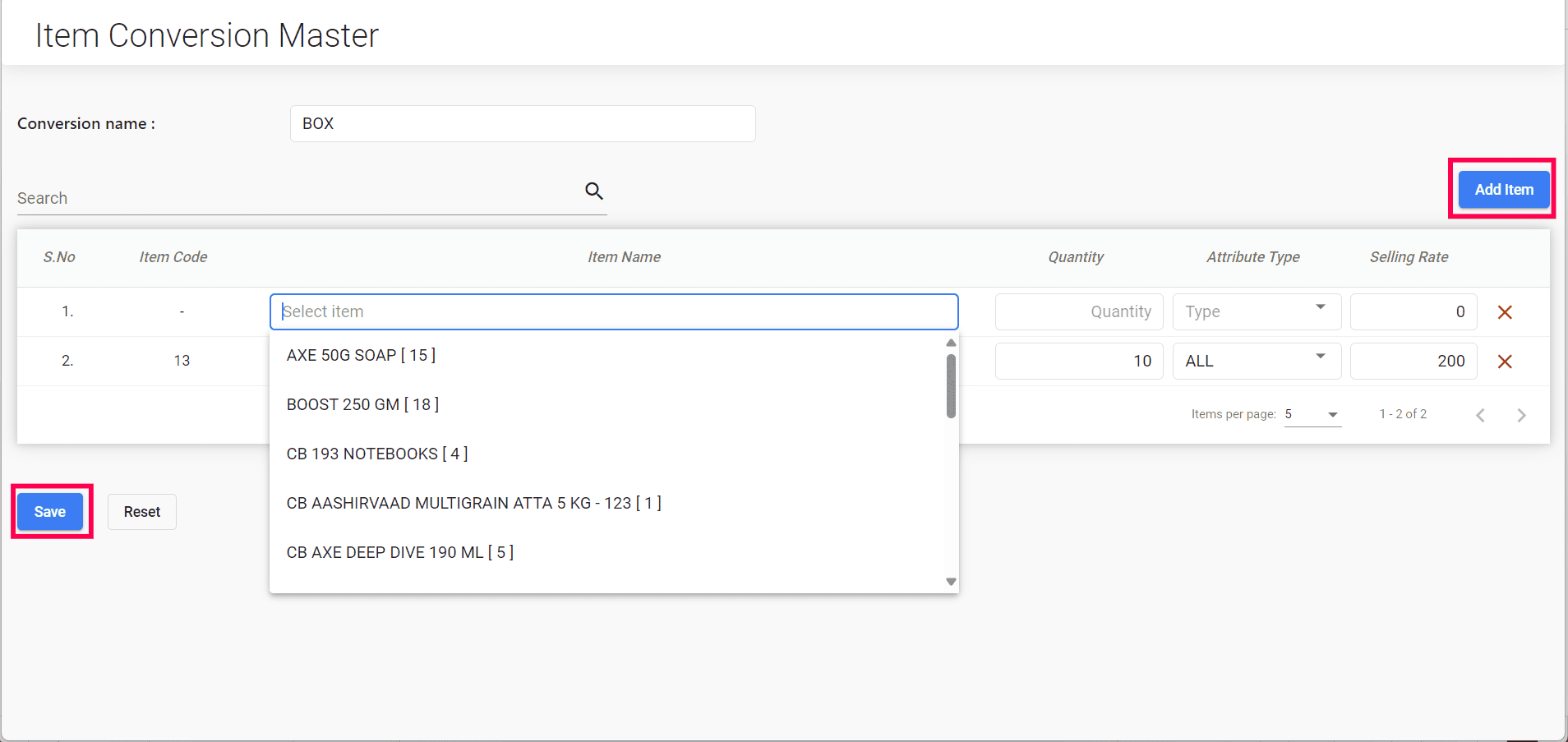Click the search magnifier icon
The height and width of the screenshot is (742, 1568).
click(593, 191)
